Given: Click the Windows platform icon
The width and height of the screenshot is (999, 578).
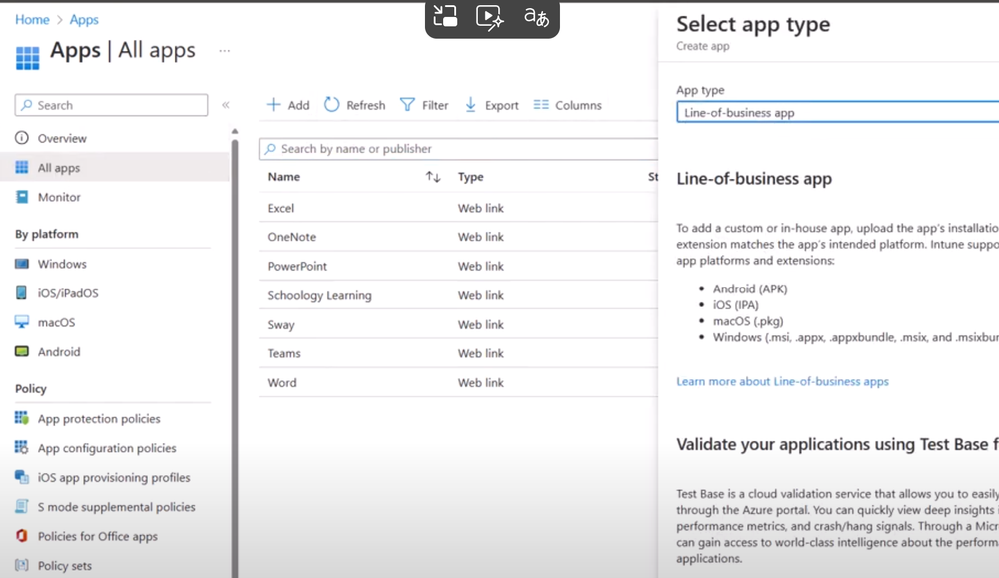Looking at the screenshot, I should tap(22, 264).
